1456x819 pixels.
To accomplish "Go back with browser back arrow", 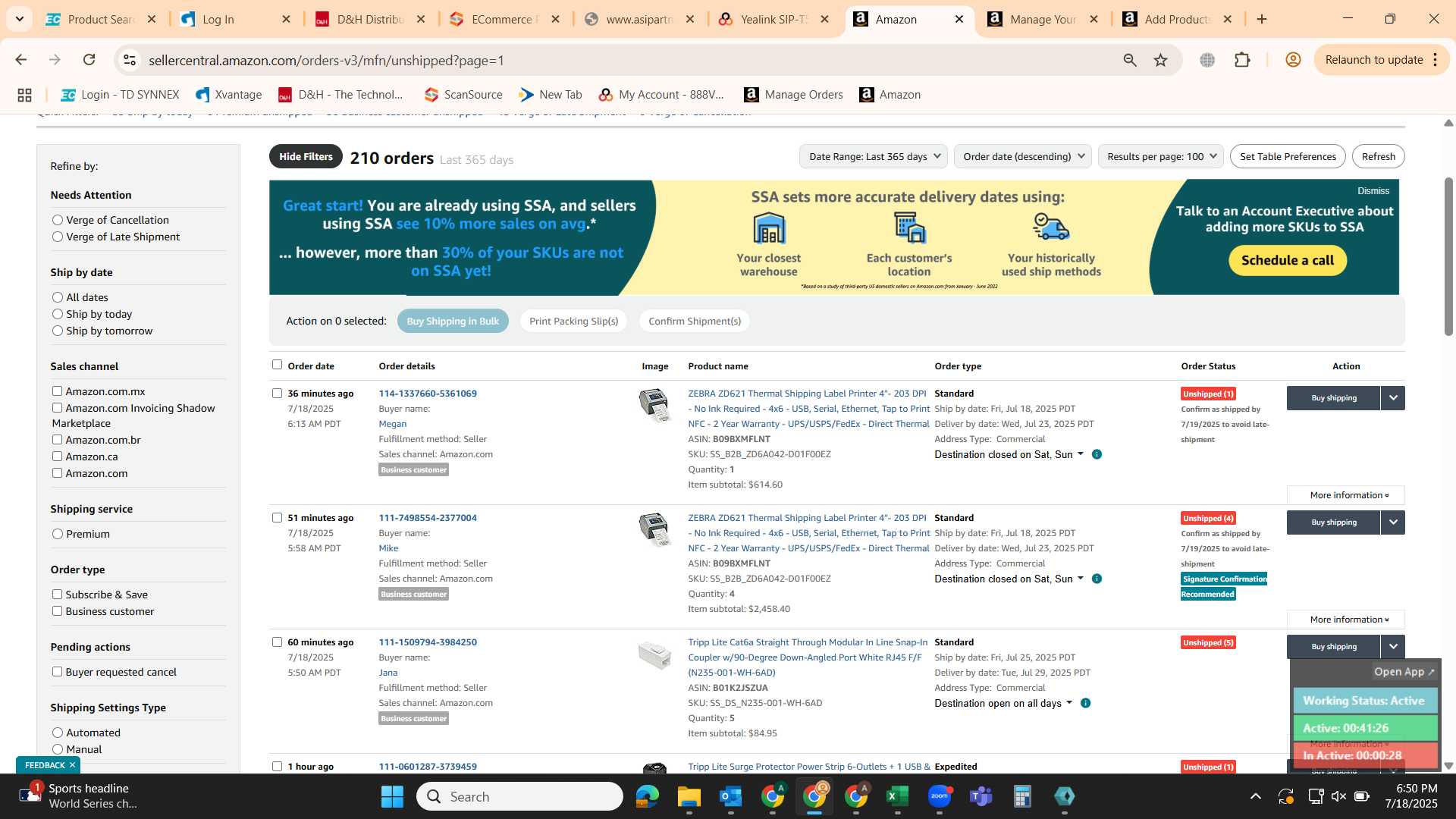I will click(x=20, y=60).
